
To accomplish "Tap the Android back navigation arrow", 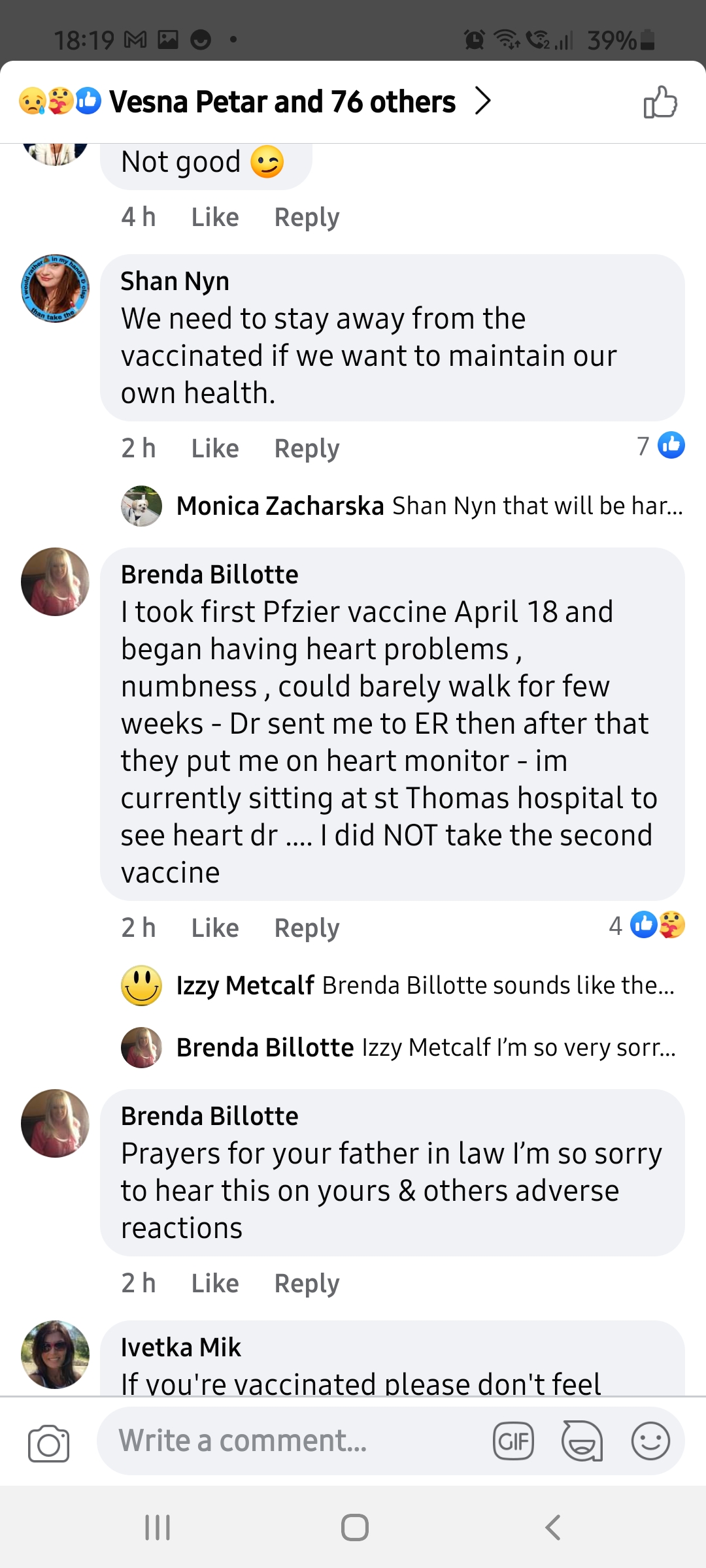I will (x=552, y=1527).
